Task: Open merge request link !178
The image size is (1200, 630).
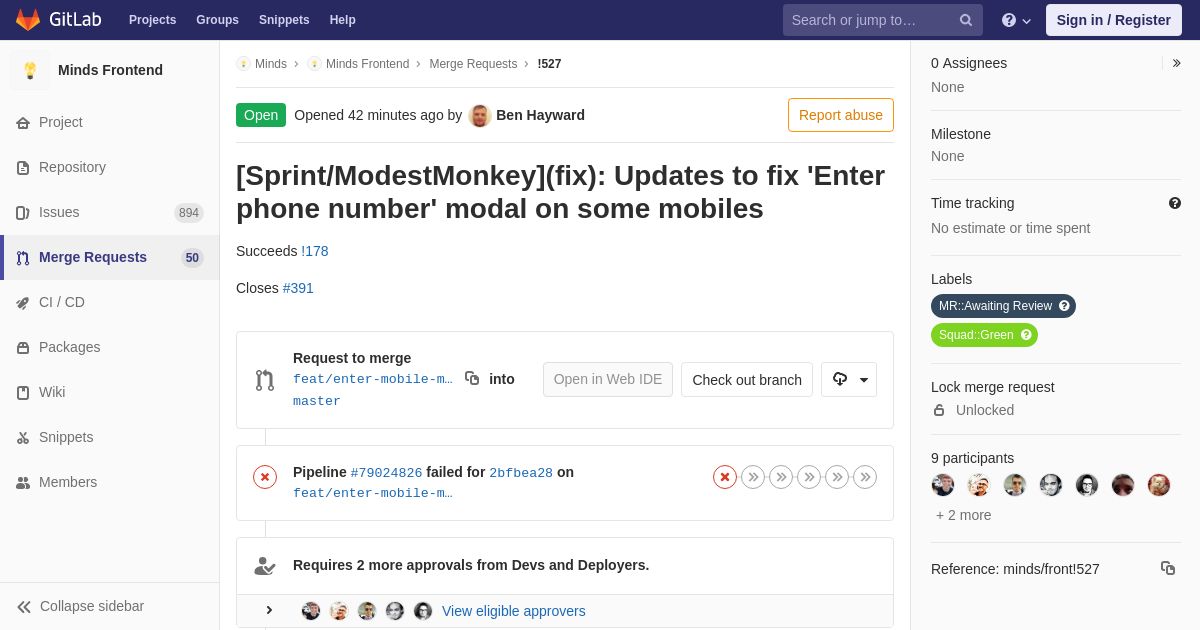Action: pyautogui.click(x=315, y=251)
